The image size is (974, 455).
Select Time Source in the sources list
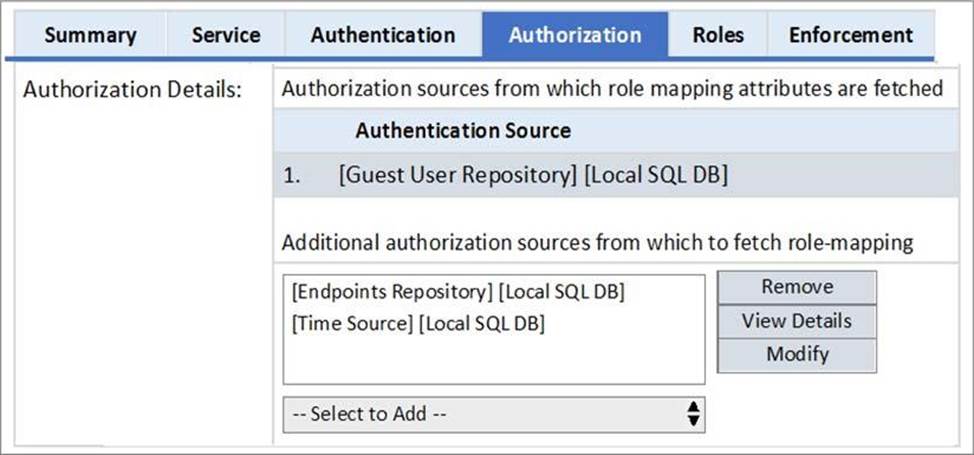(x=417, y=324)
